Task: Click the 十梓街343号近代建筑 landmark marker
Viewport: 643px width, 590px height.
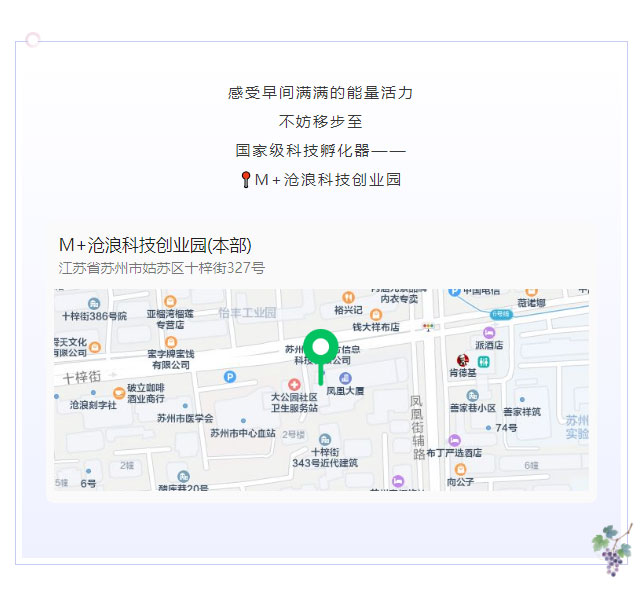Action: (324, 440)
